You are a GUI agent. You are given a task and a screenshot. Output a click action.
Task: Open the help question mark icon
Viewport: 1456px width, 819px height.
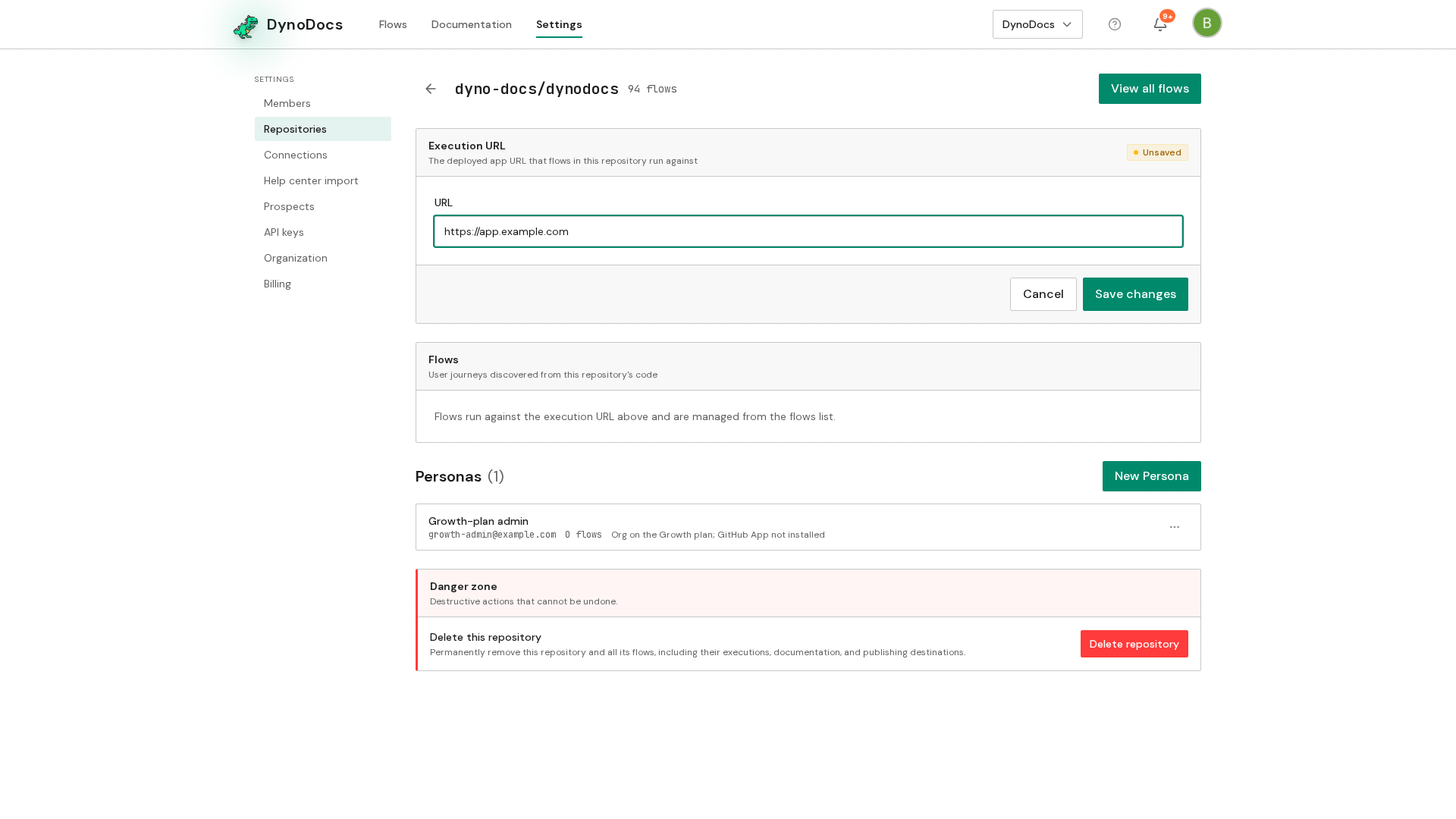(1115, 24)
